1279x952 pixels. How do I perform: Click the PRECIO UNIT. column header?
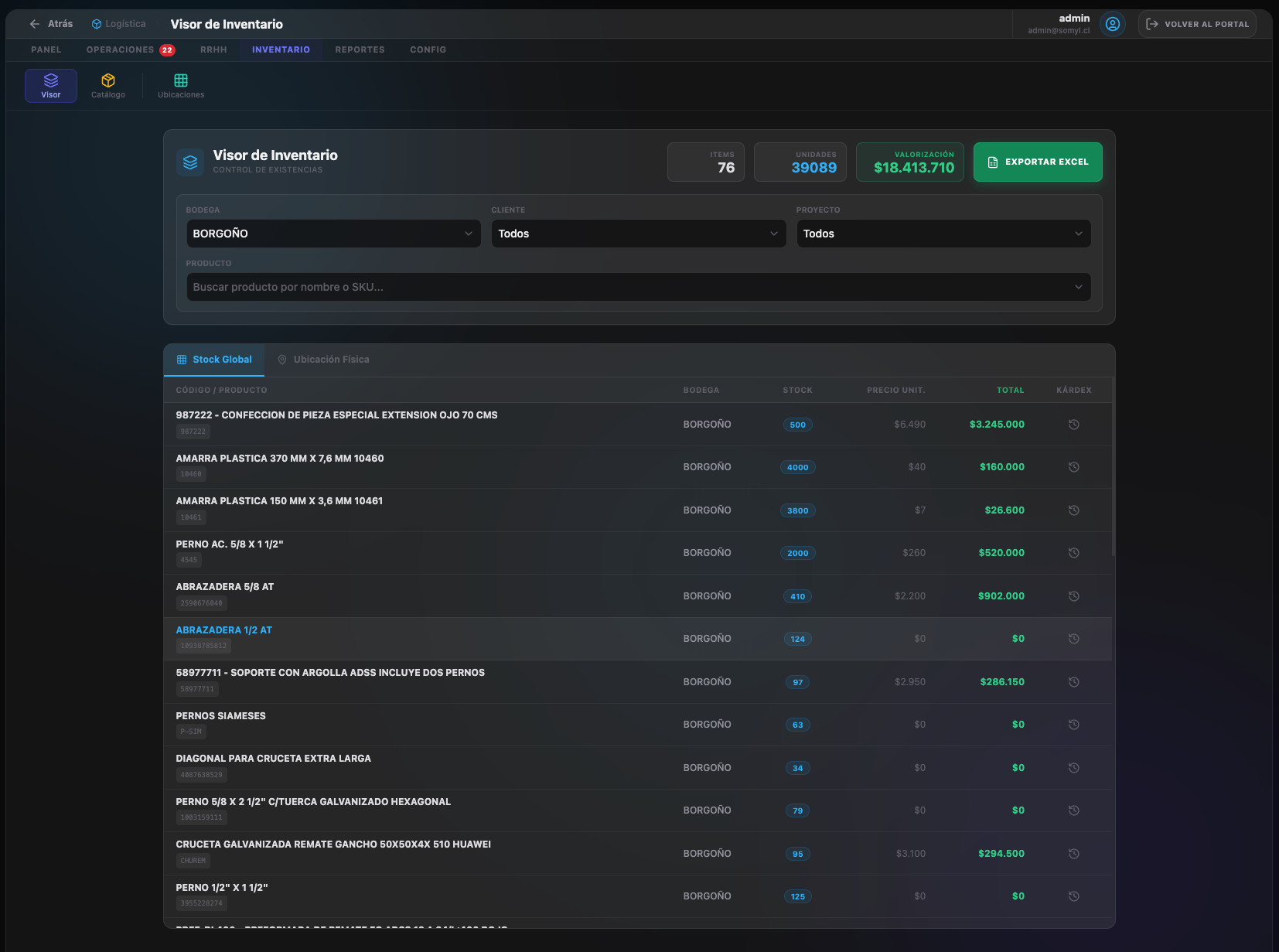(895, 391)
